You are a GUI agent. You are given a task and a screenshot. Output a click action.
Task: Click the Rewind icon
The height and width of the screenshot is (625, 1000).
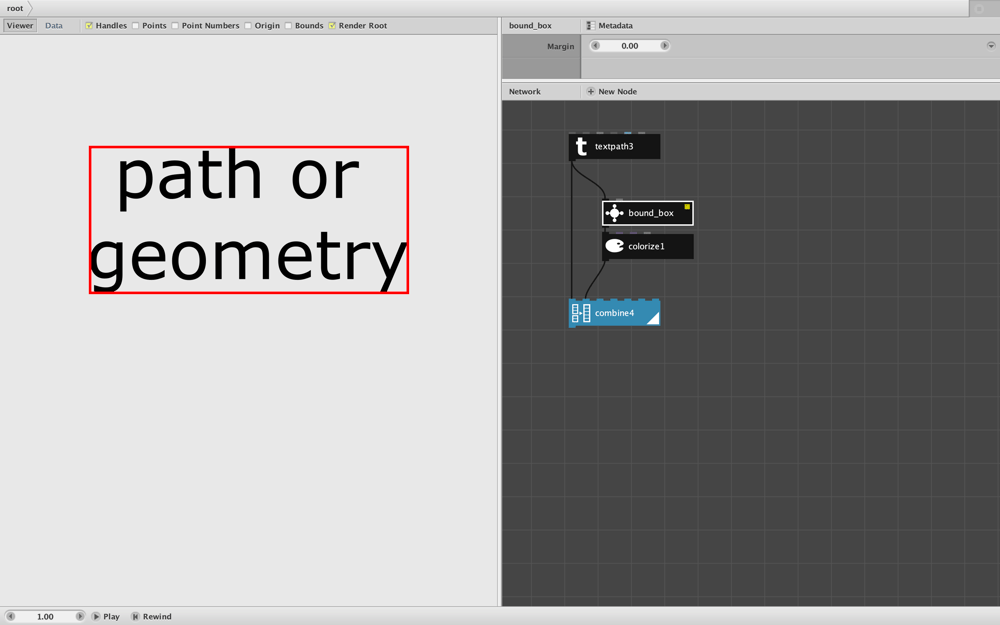coord(135,617)
